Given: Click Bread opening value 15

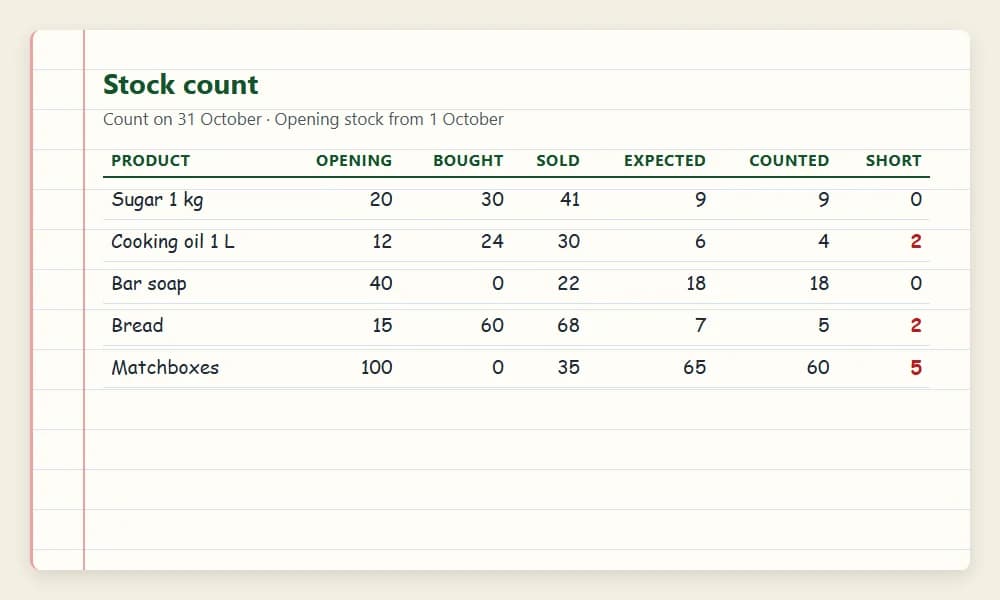Looking at the screenshot, I should pos(382,325).
